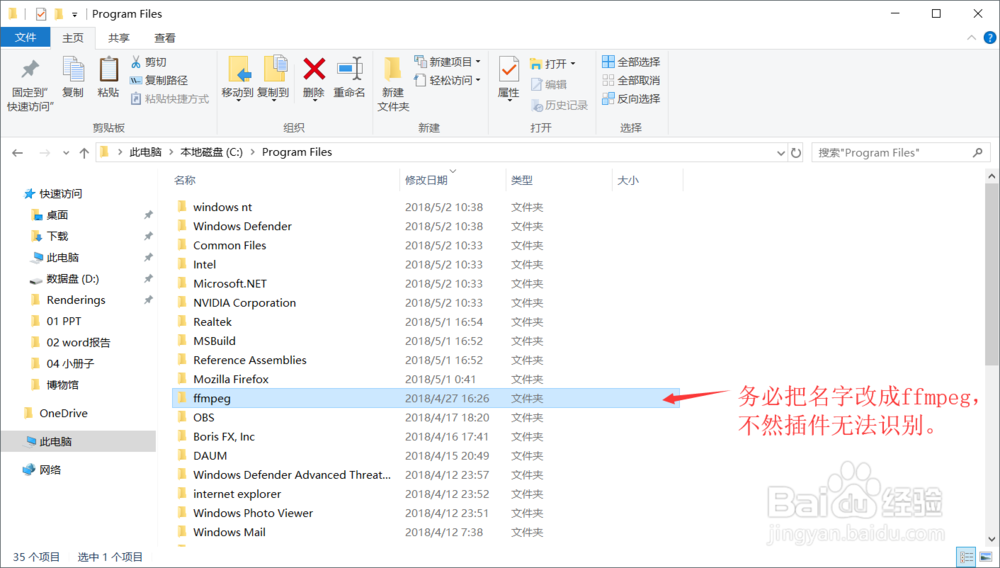Viewport: 1000px width, 568px height.
Task: Click 此电脑 in the address bar
Action: pos(145,152)
